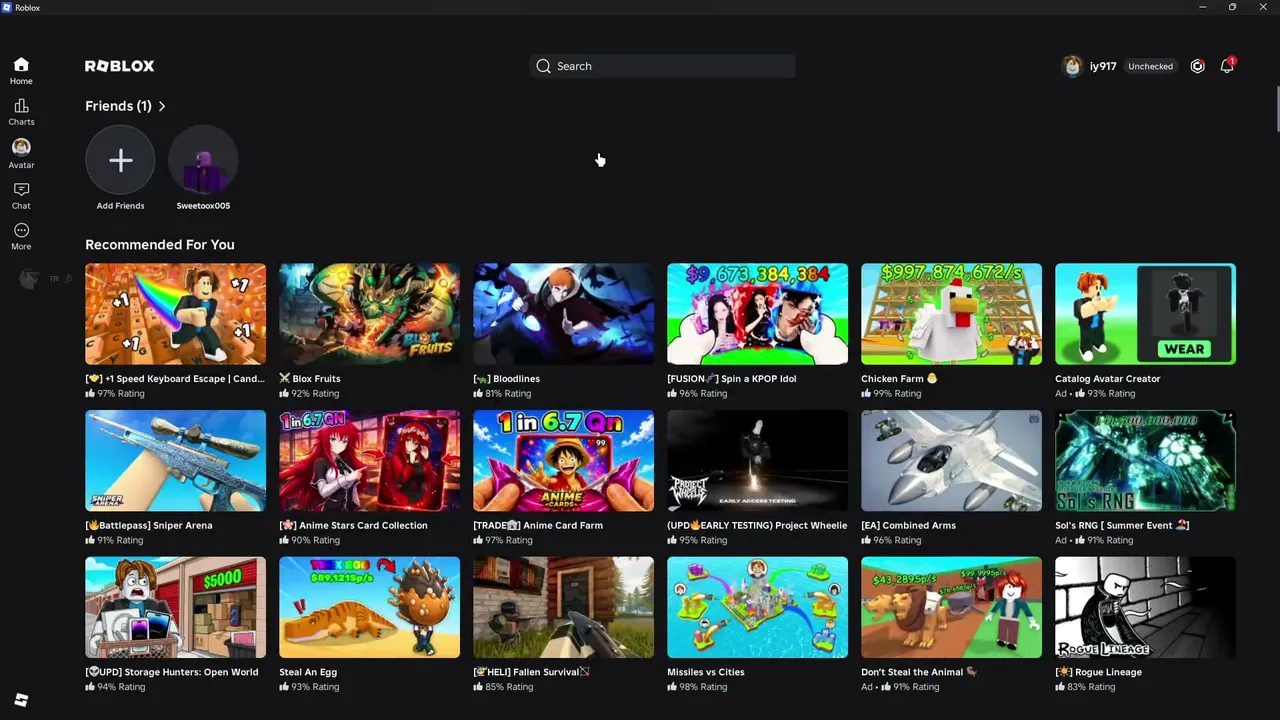The width and height of the screenshot is (1280, 720).
Task: Open the Missiles vs Cities thumbnail
Action: [757, 608]
